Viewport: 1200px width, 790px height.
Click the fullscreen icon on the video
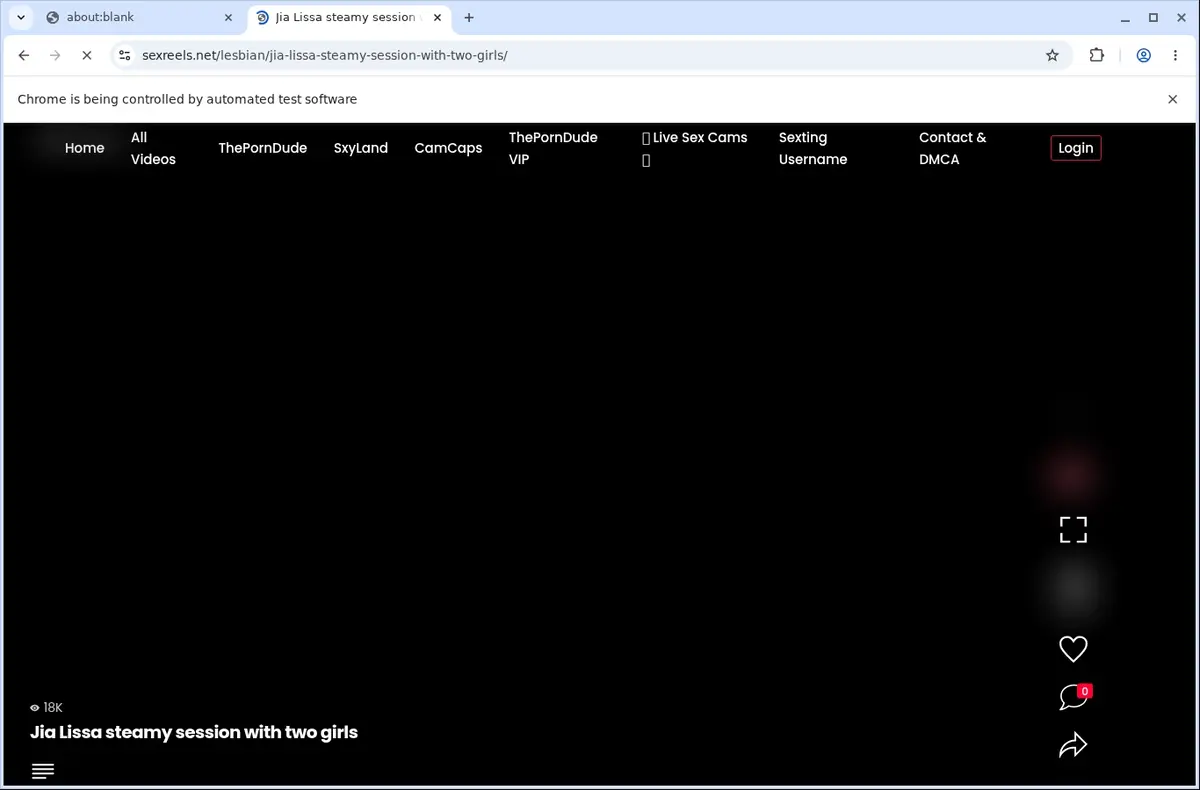click(1073, 530)
